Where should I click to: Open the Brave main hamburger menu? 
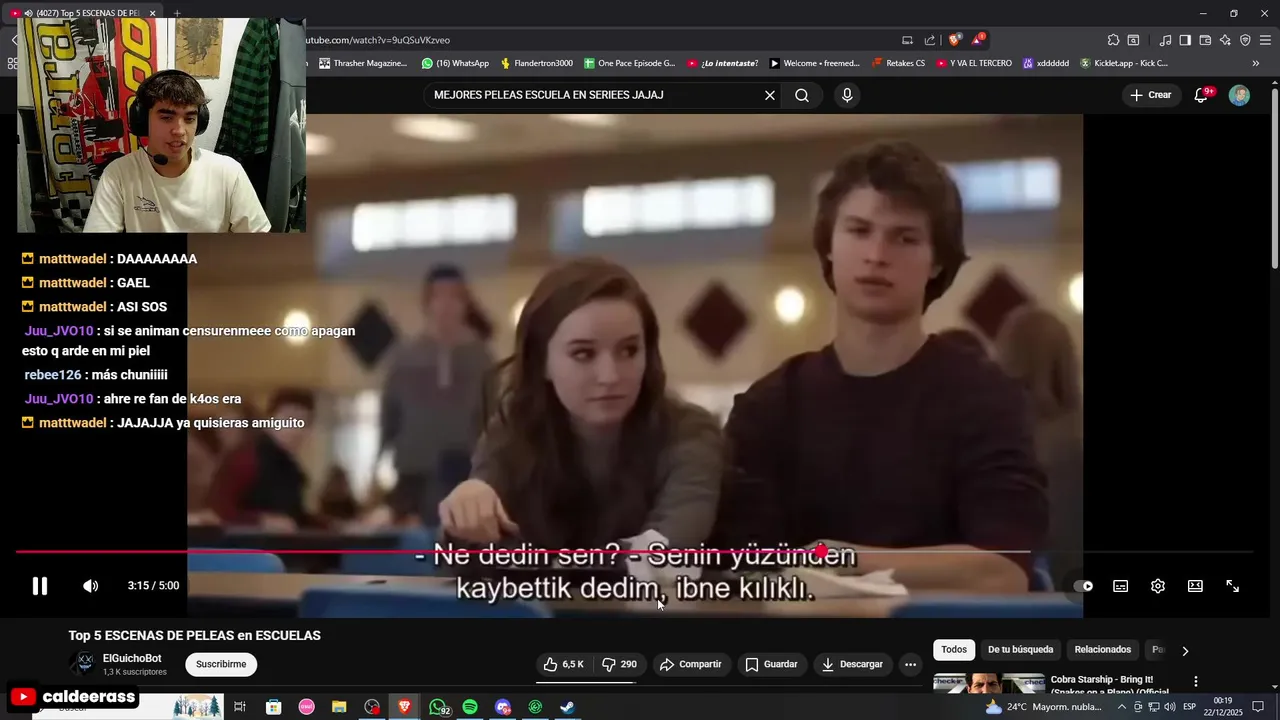pyautogui.click(x=1265, y=40)
